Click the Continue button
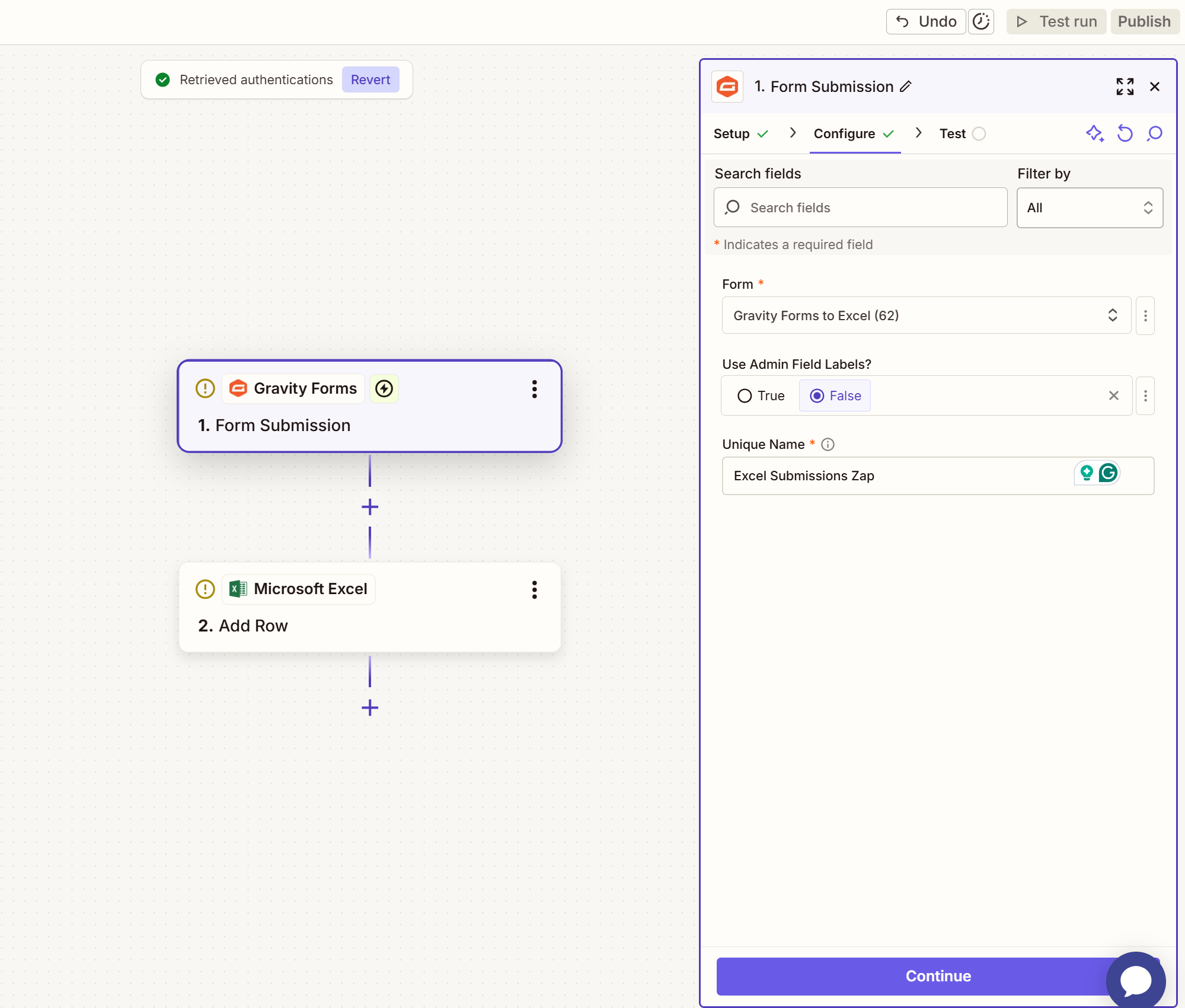1185x1008 pixels. coord(938,976)
